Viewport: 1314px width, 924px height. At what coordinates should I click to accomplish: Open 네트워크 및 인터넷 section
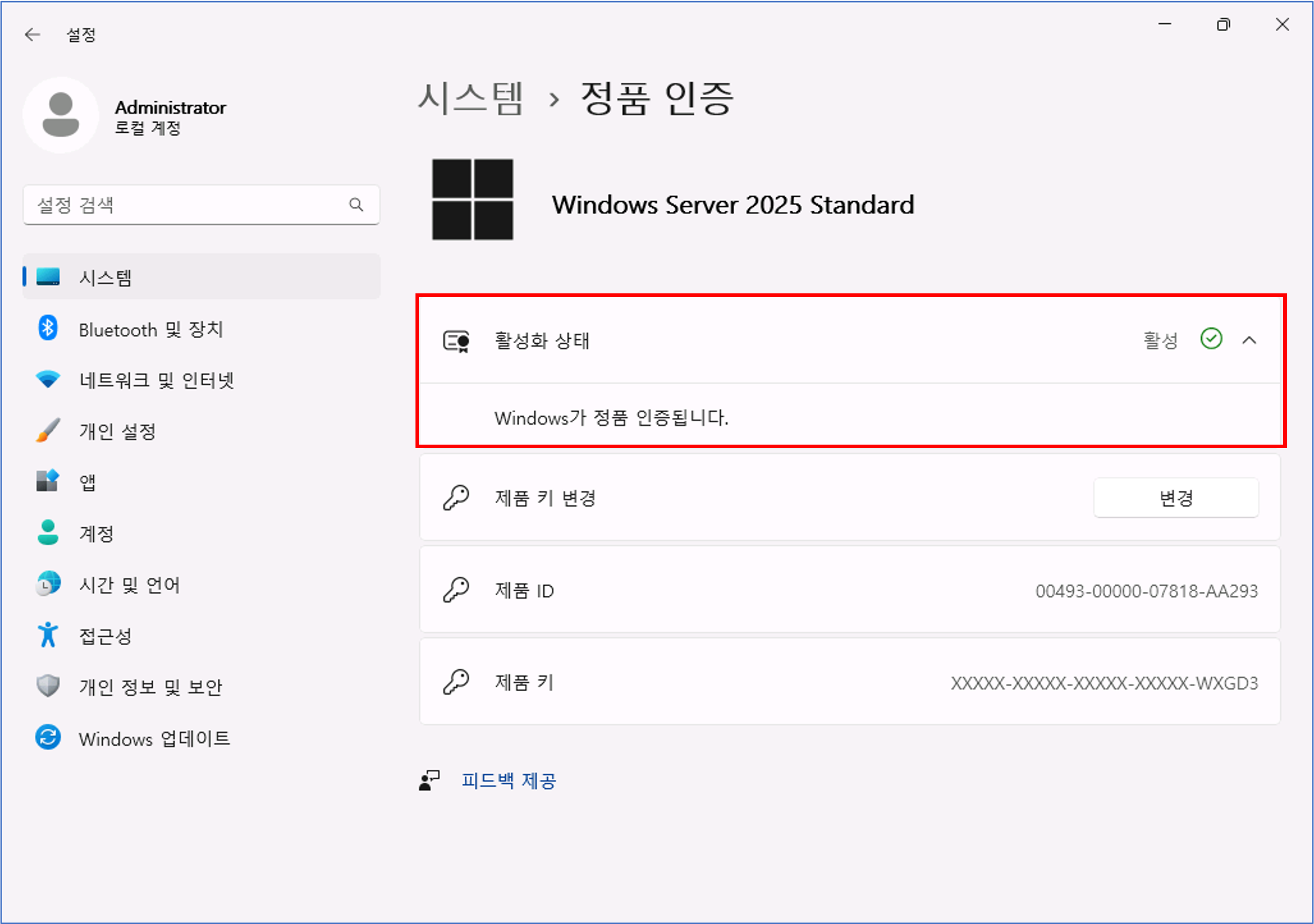tap(156, 381)
